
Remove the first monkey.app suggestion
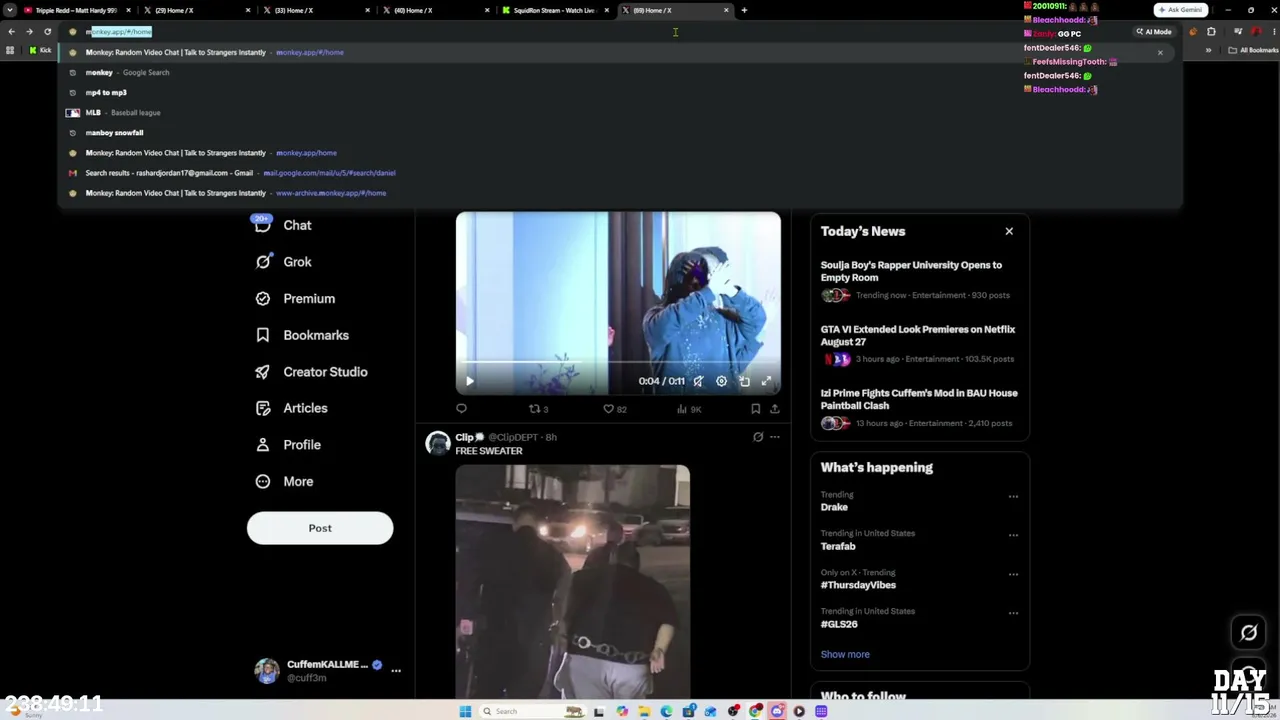[1160, 52]
